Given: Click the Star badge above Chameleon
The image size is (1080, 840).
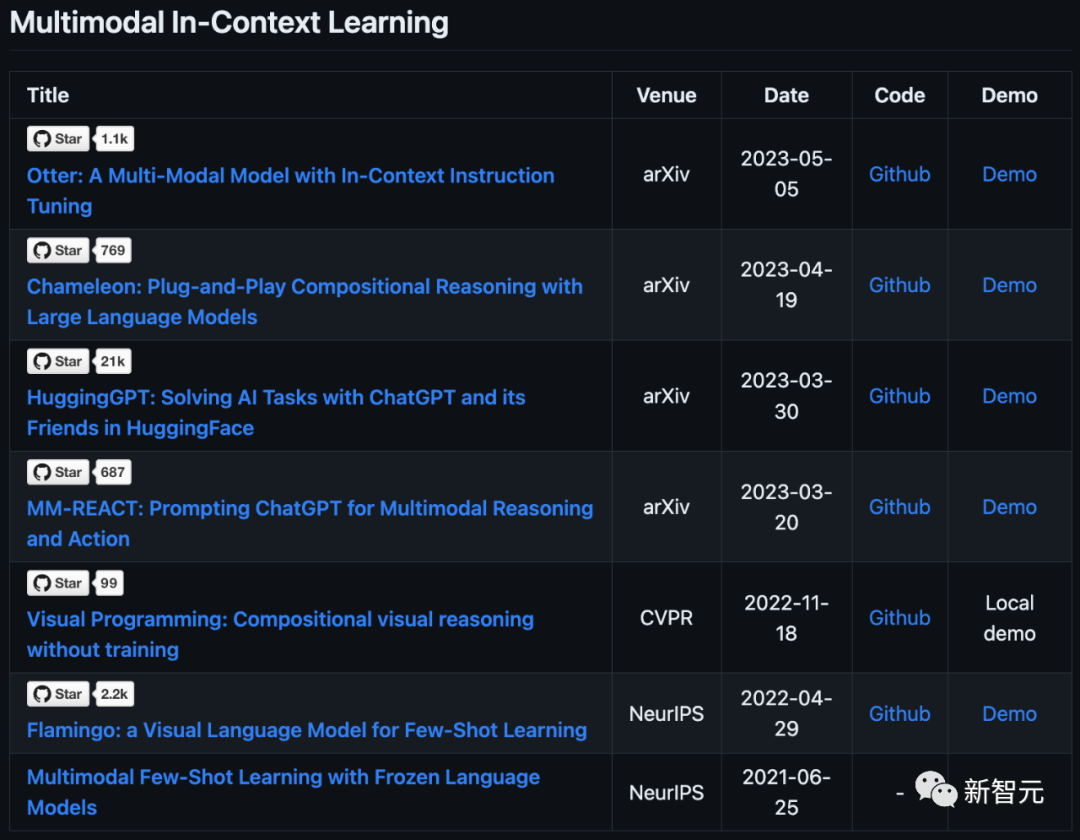Looking at the screenshot, I should click(57, 250).
